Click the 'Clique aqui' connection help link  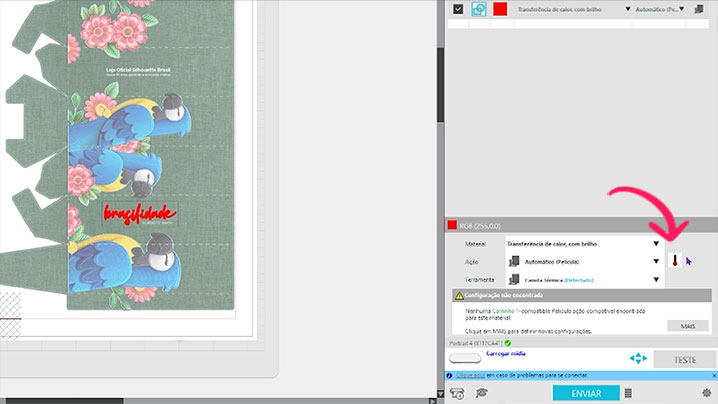pyautogui.click(x=470, y=375)
